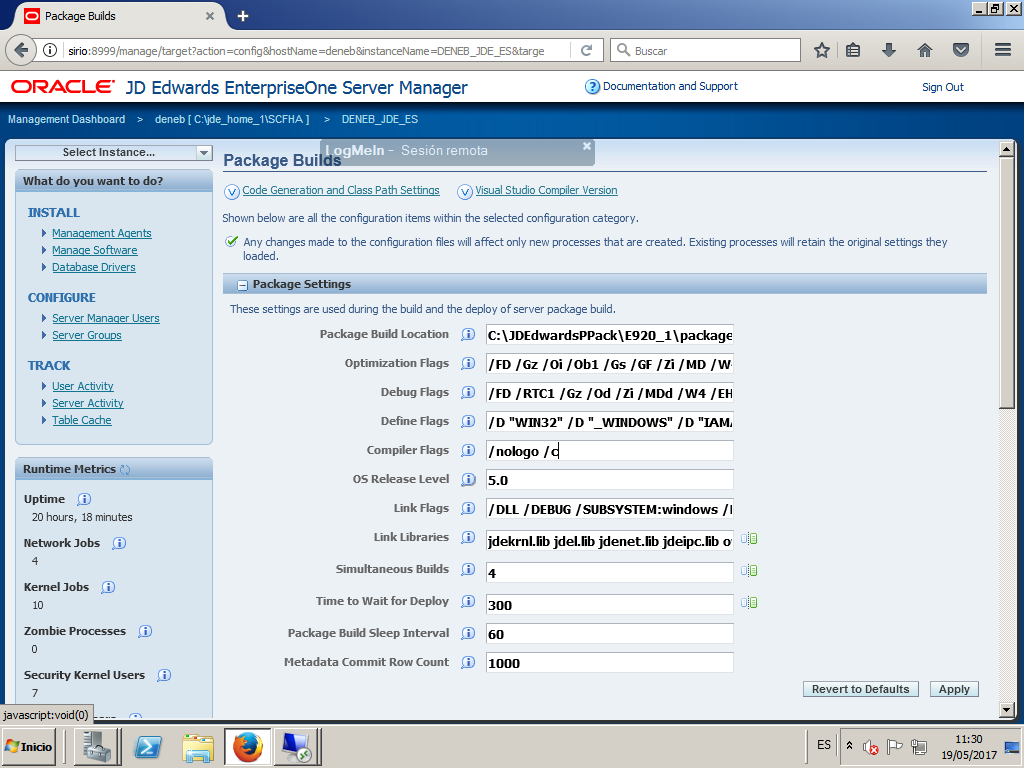Click the Buscar search box
The width and height of the screenshot is (1024, 768).
(705, 50)
